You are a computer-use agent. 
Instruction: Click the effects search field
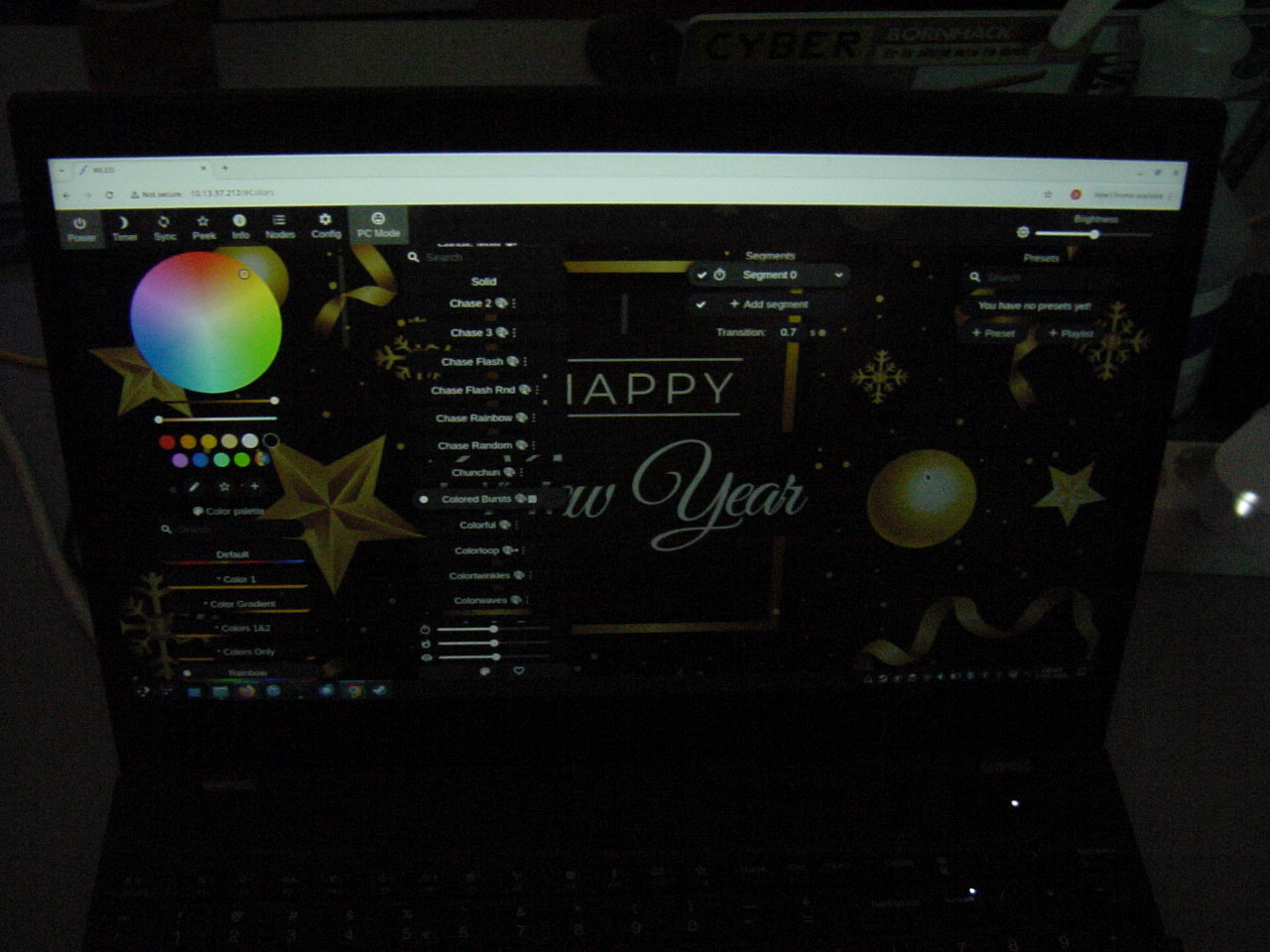[476, 257]
